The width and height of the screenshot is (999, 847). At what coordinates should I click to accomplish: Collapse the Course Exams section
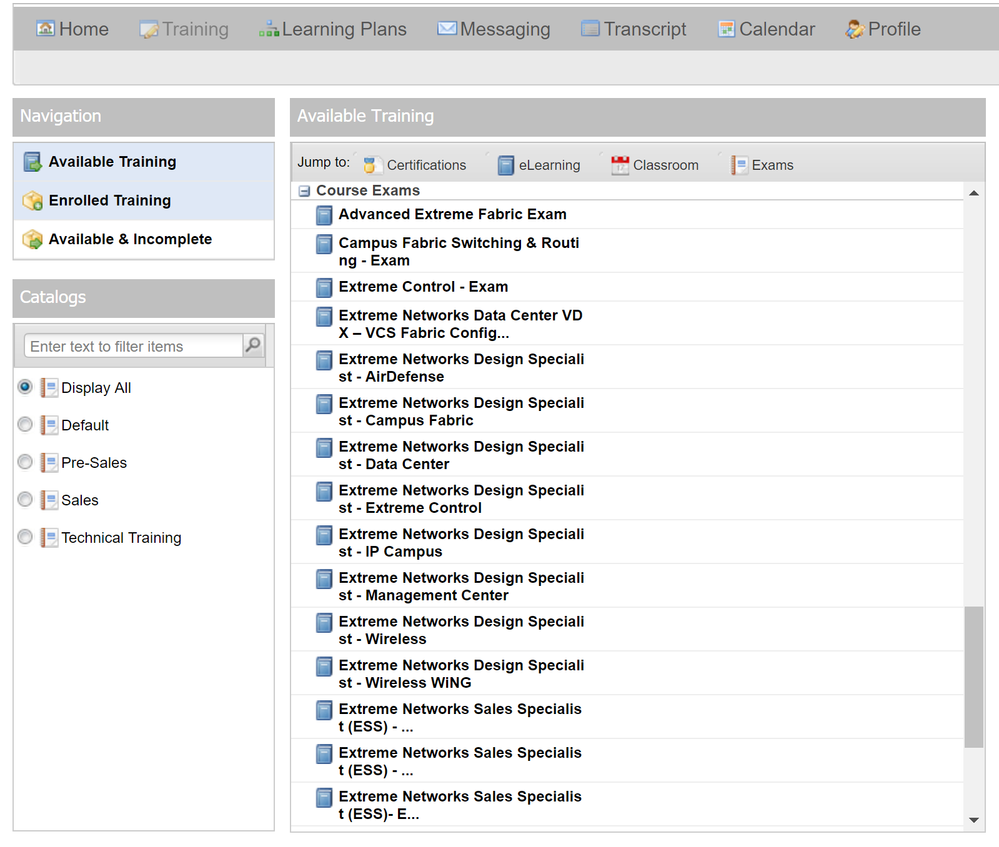pos(304,191)
